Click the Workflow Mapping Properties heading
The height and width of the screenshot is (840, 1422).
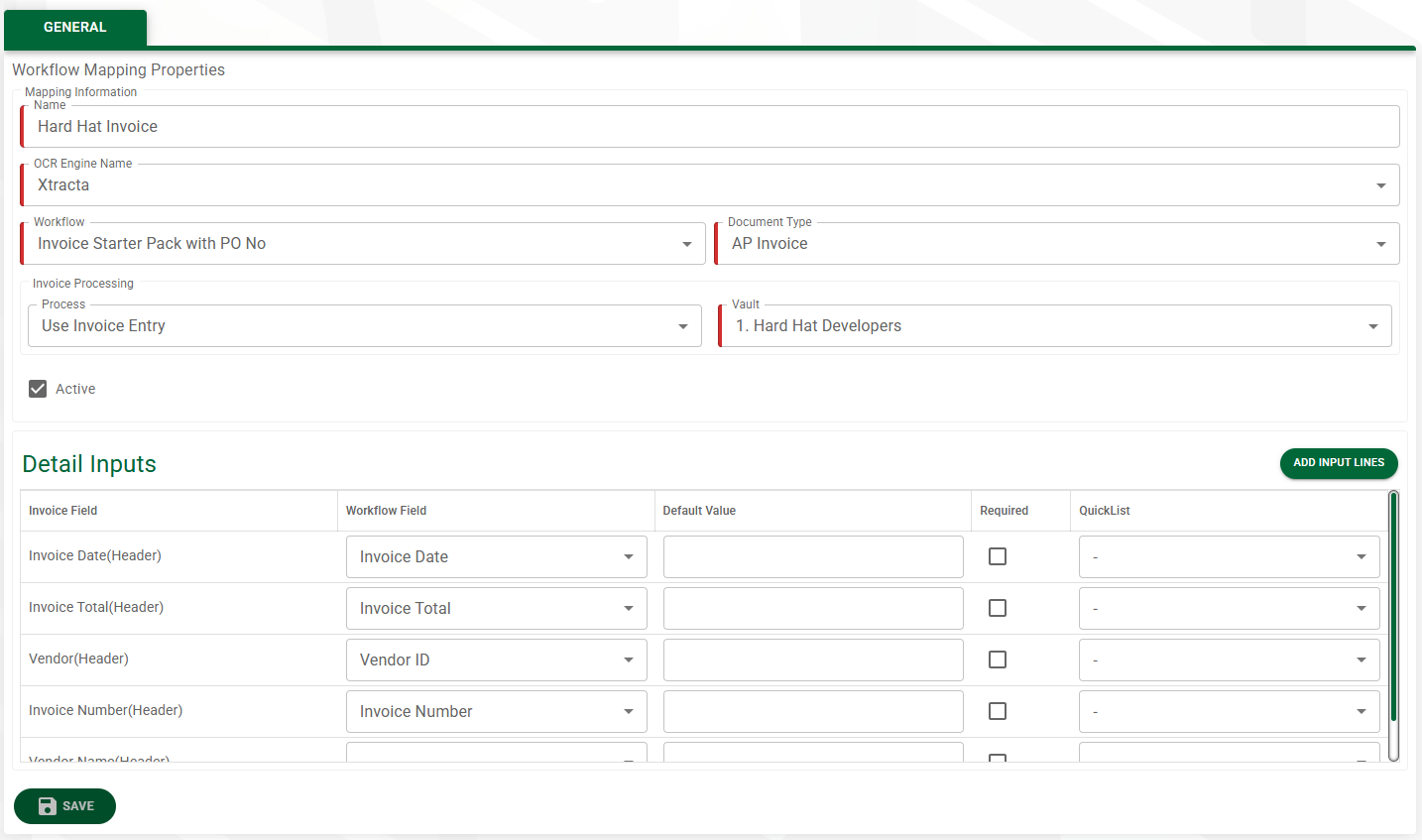(118, 69)
